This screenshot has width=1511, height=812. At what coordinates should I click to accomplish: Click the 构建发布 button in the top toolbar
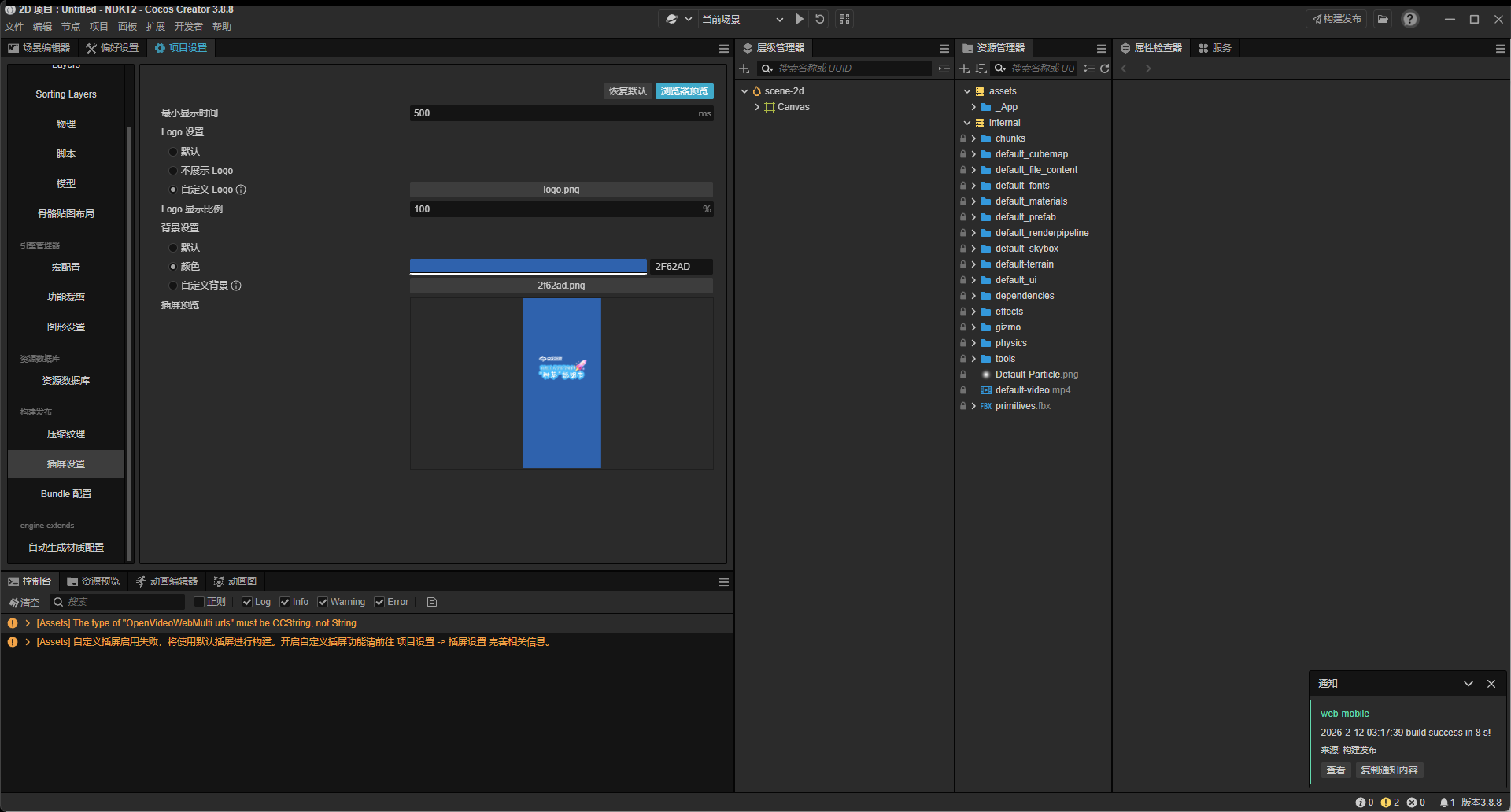1336,19
